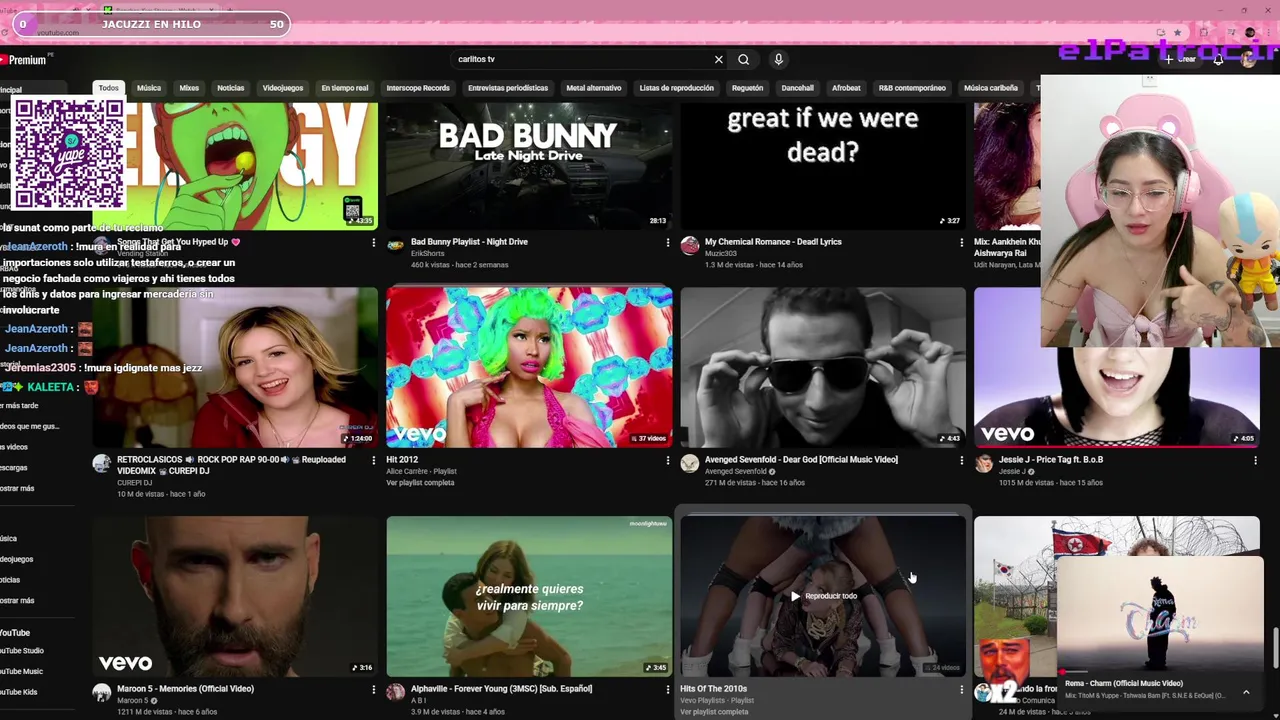Open options for Songs That Get You Hyped Up
1280x720 pixels.
click(373, 242)
